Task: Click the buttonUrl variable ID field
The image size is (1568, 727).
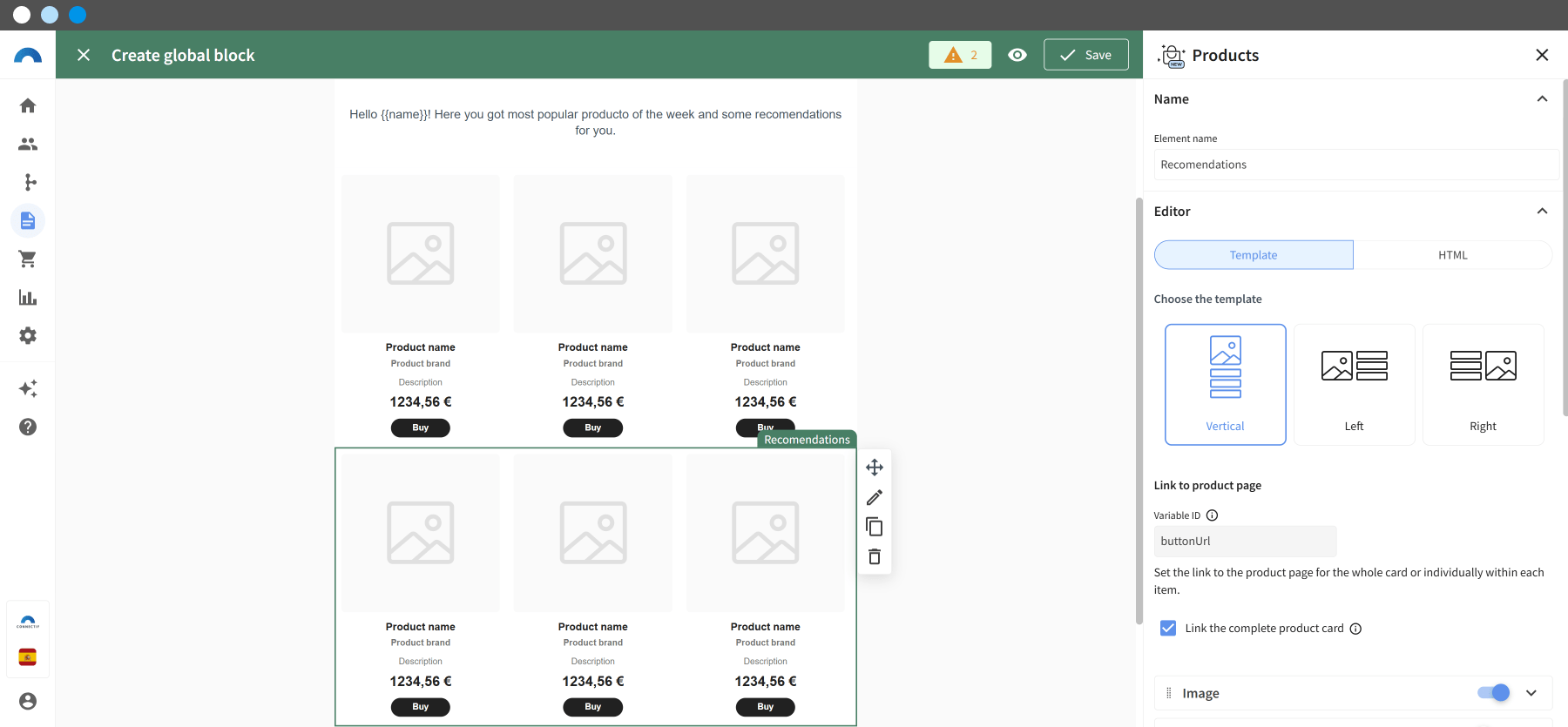Action: tap(1245, 541)
